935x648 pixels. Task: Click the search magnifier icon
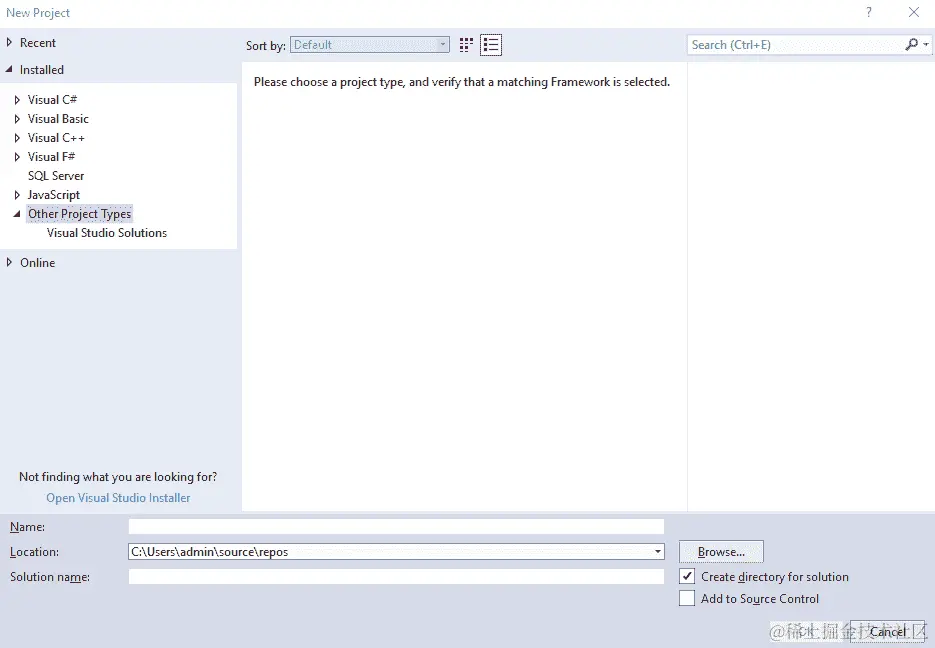[x=911, y=45]
